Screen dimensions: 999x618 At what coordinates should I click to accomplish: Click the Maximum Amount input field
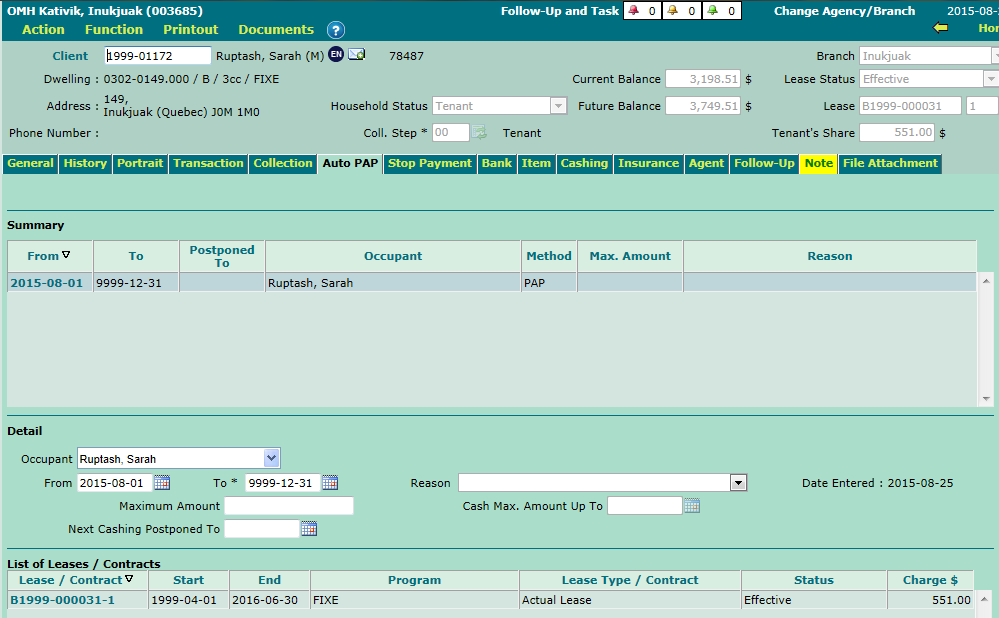288,506
